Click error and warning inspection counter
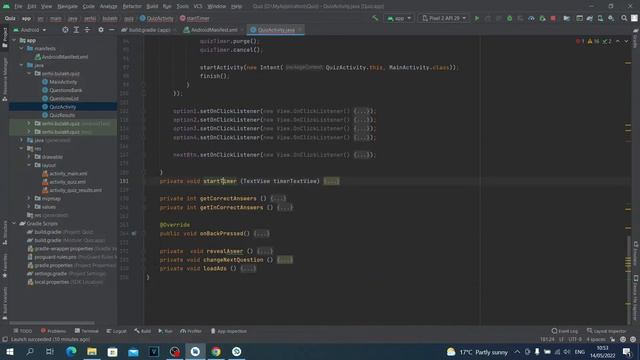640x360 pixels. pyautogui.click(x=593, y=41)
